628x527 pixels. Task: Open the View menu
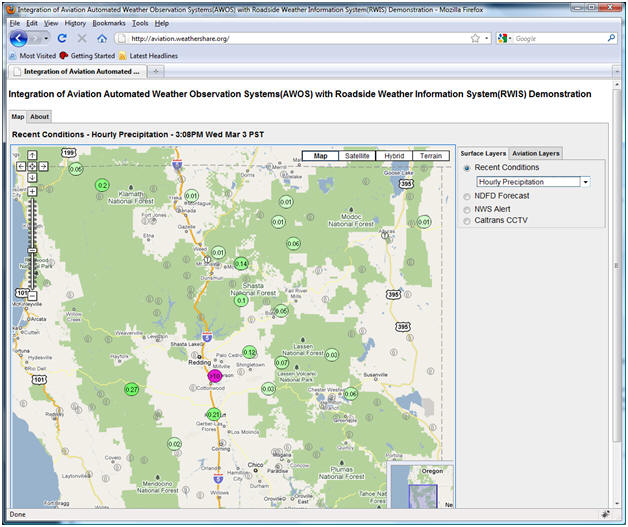51,23
